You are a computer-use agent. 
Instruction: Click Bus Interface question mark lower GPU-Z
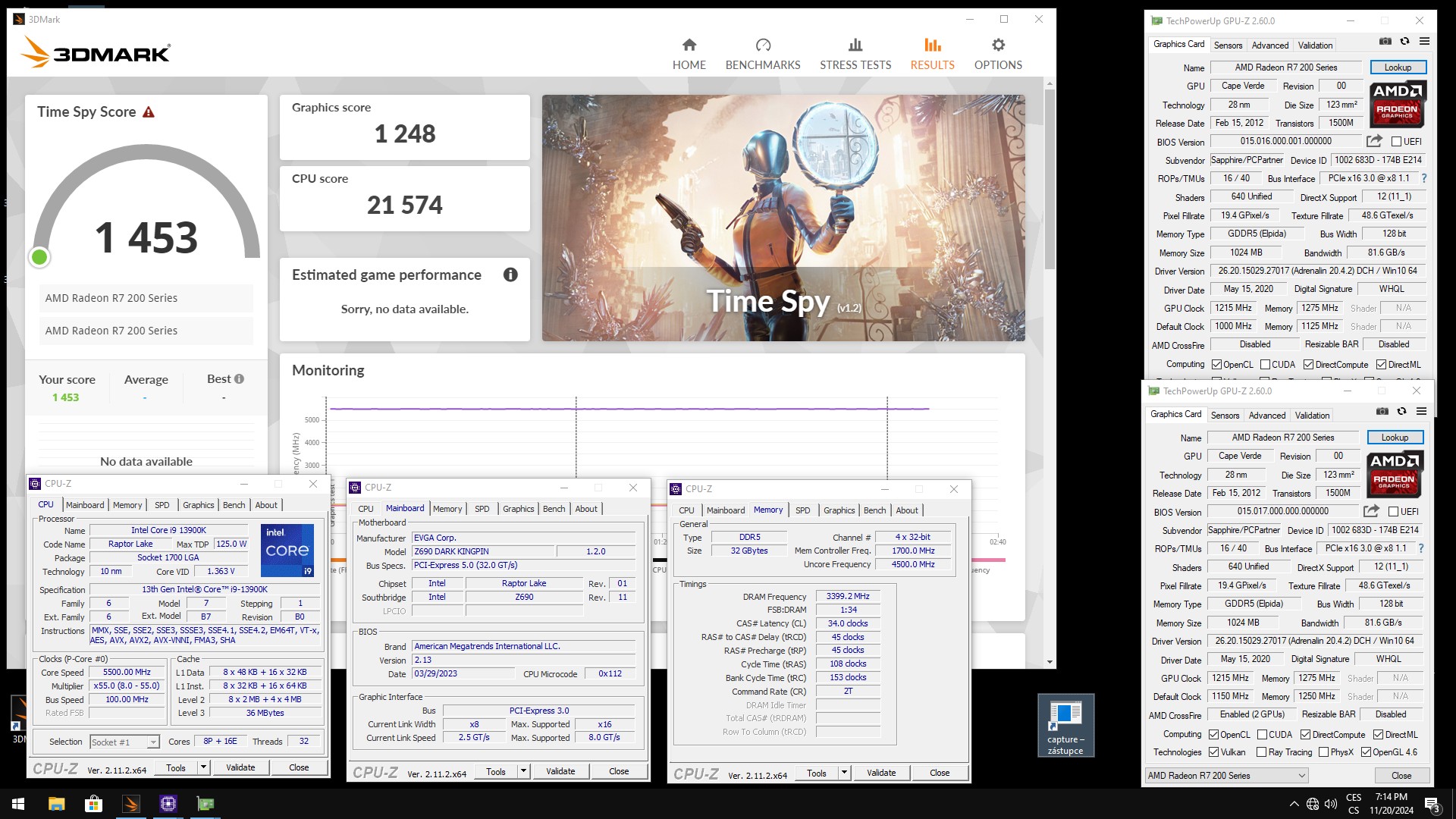pyautogui.click(x=1420, y=548)
